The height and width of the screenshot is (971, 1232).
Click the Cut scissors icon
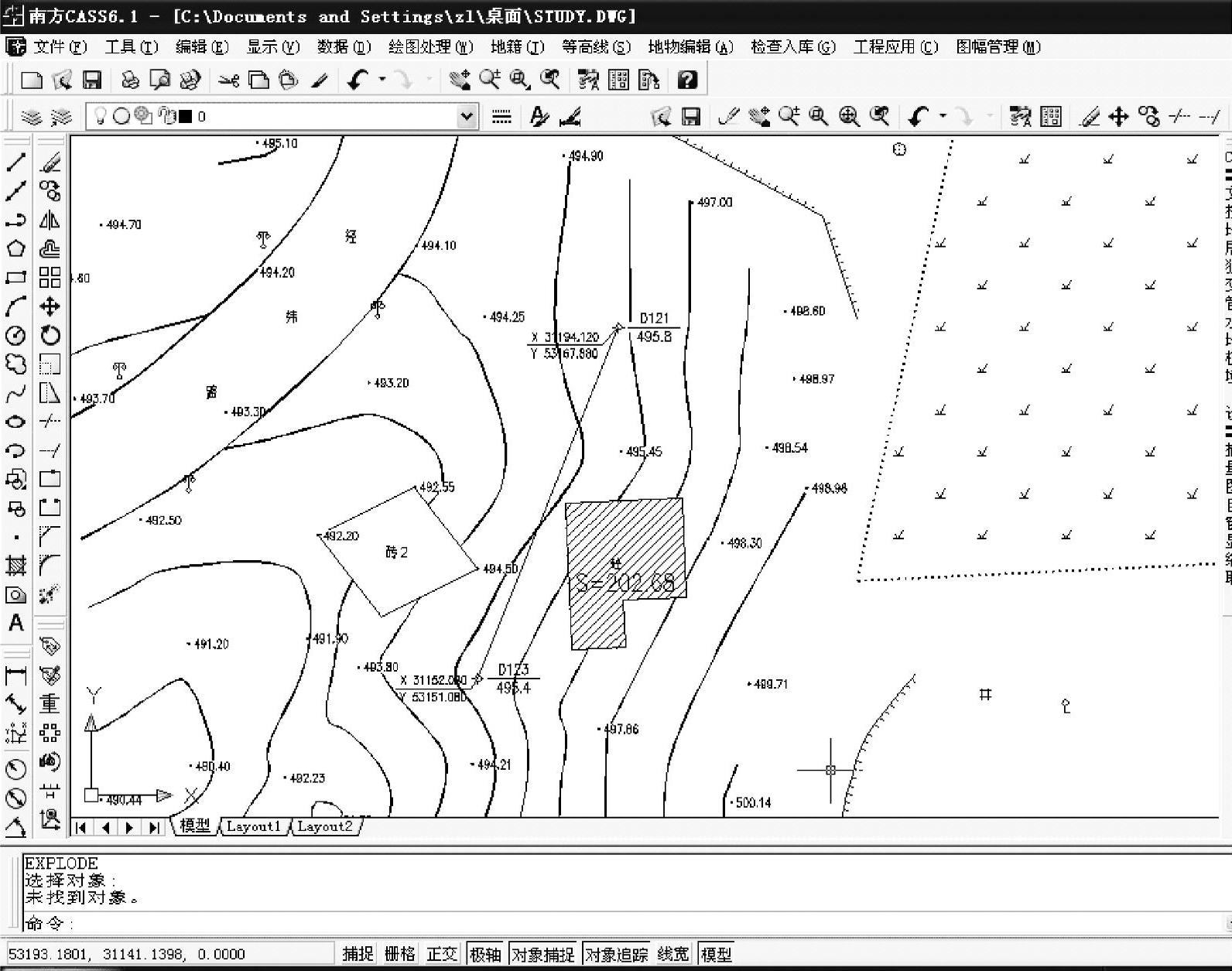click(x=228, y=80)
